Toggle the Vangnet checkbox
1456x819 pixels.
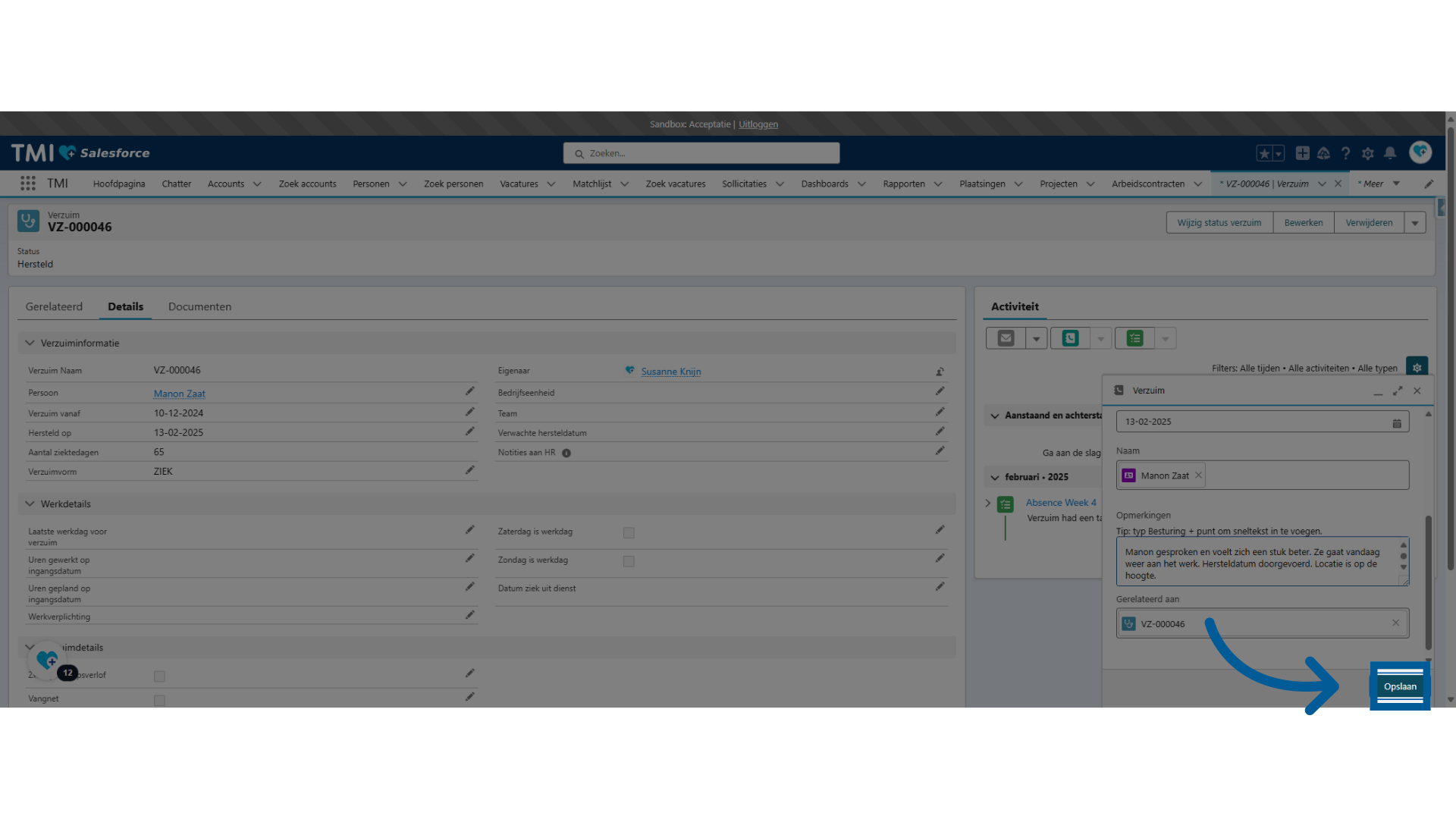coord(159,700)
